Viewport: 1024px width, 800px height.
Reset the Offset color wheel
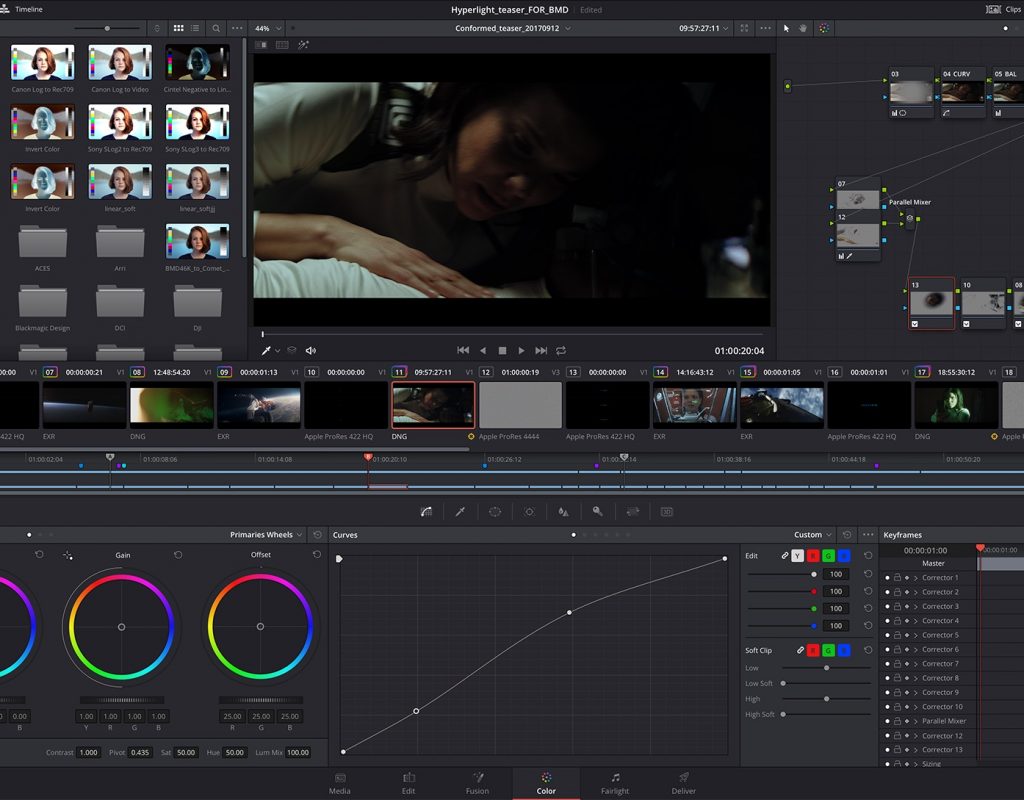click(317, 554)
